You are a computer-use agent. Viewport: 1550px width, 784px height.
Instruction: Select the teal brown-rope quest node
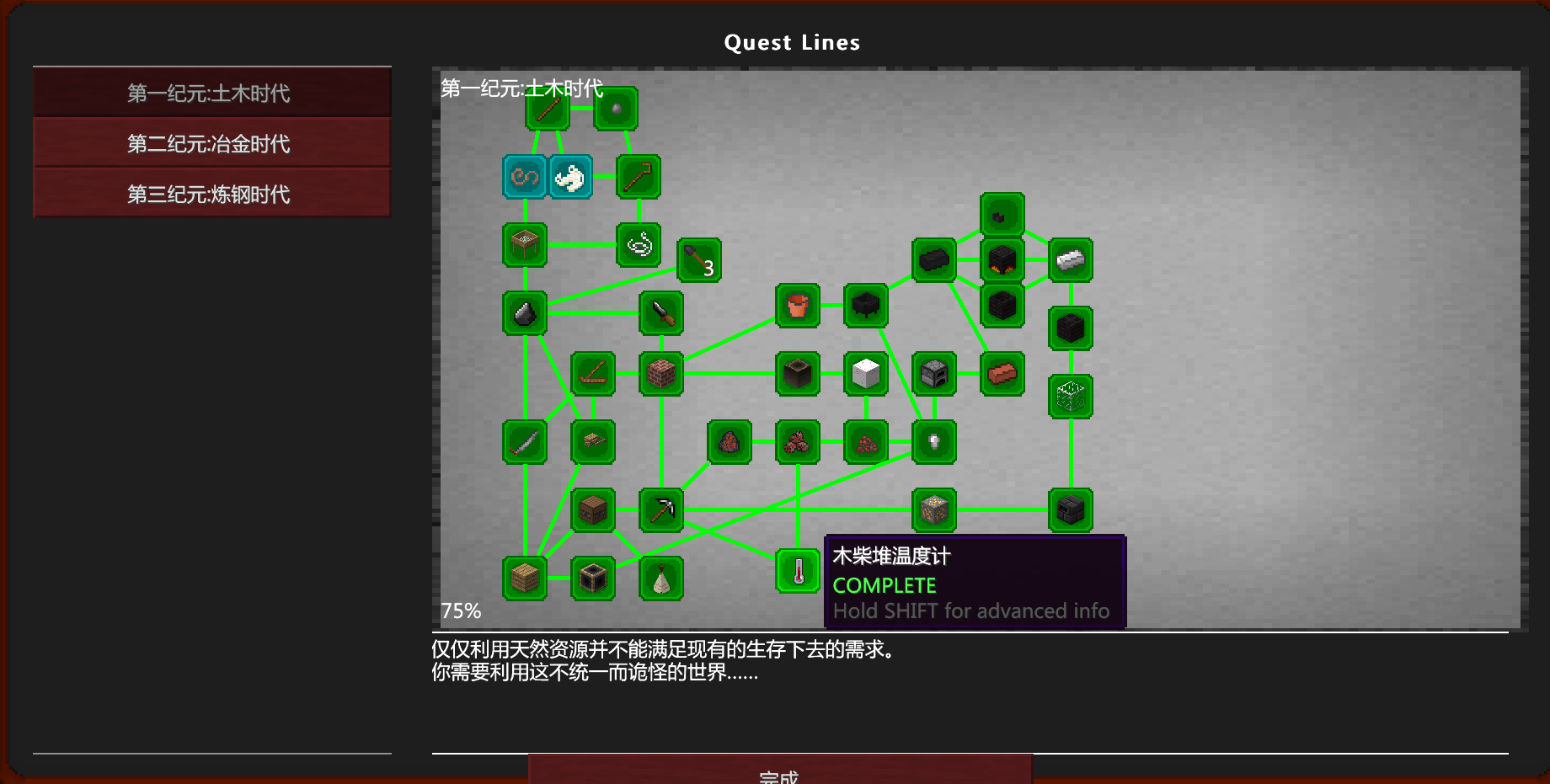[525, 177]
